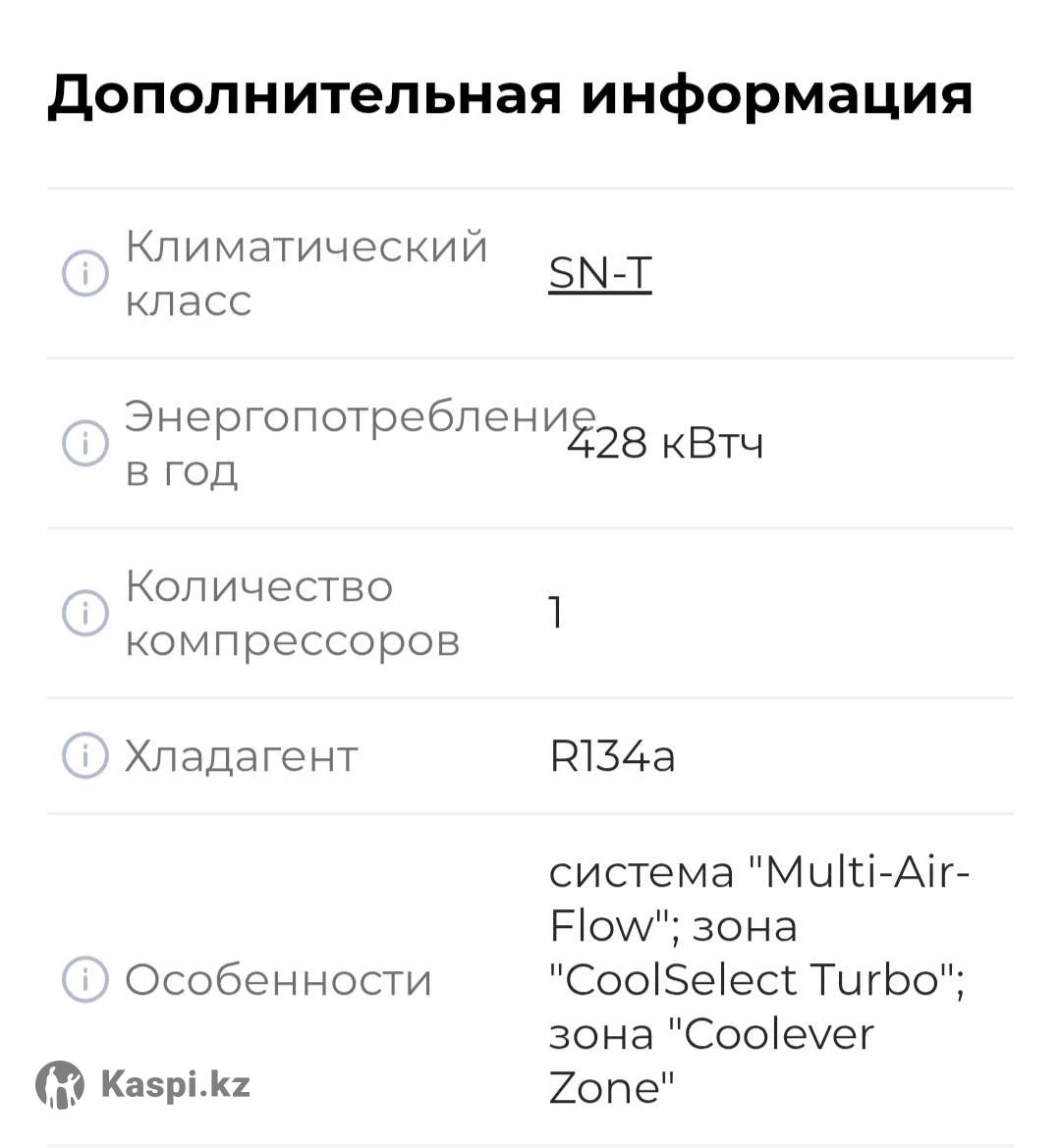Tap info icon beside Климатический класс
1061x1148 pixels.
[x=85, y=273]
